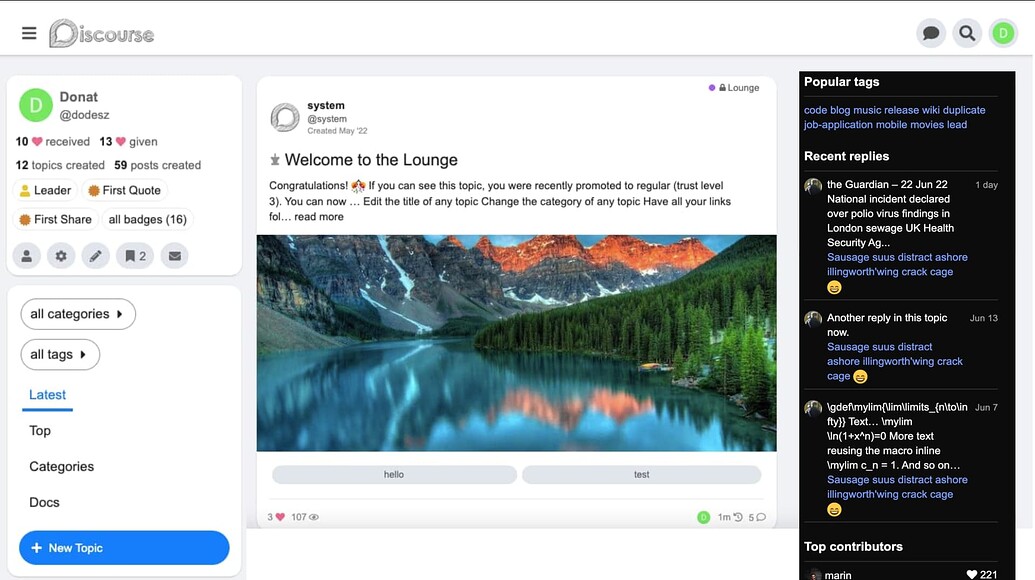Click the search magnifier icon

[967, 33]
